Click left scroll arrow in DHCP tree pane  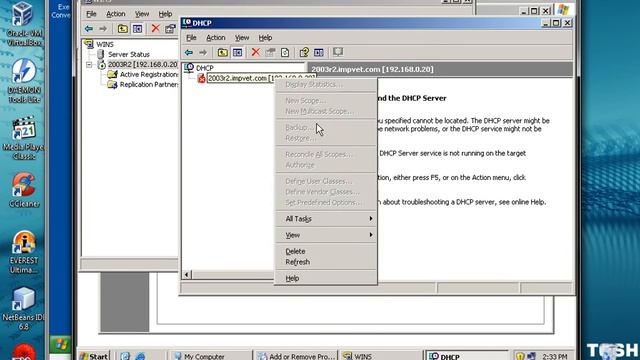point(187,275)
